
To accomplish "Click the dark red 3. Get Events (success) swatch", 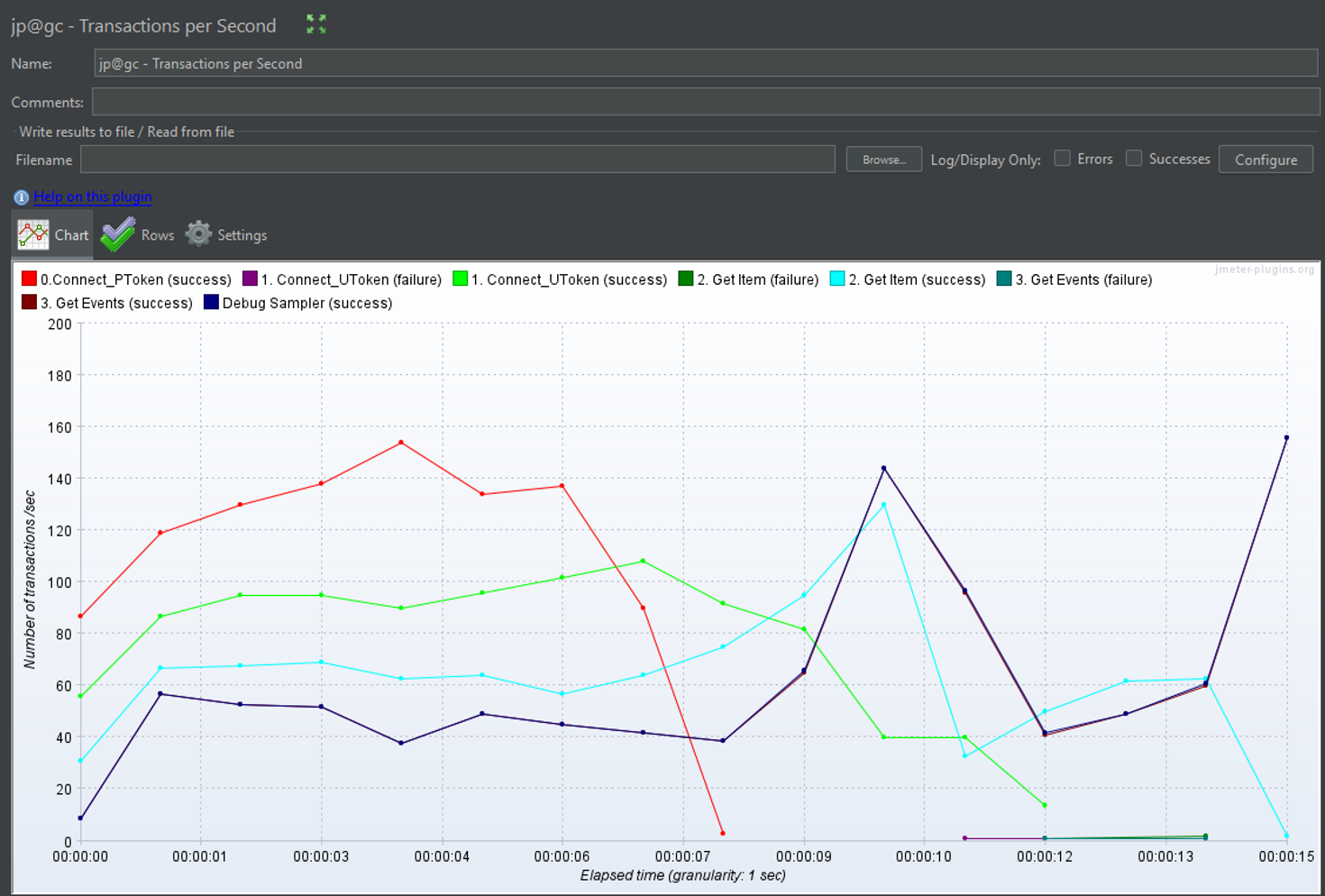I will coord(30,302).
